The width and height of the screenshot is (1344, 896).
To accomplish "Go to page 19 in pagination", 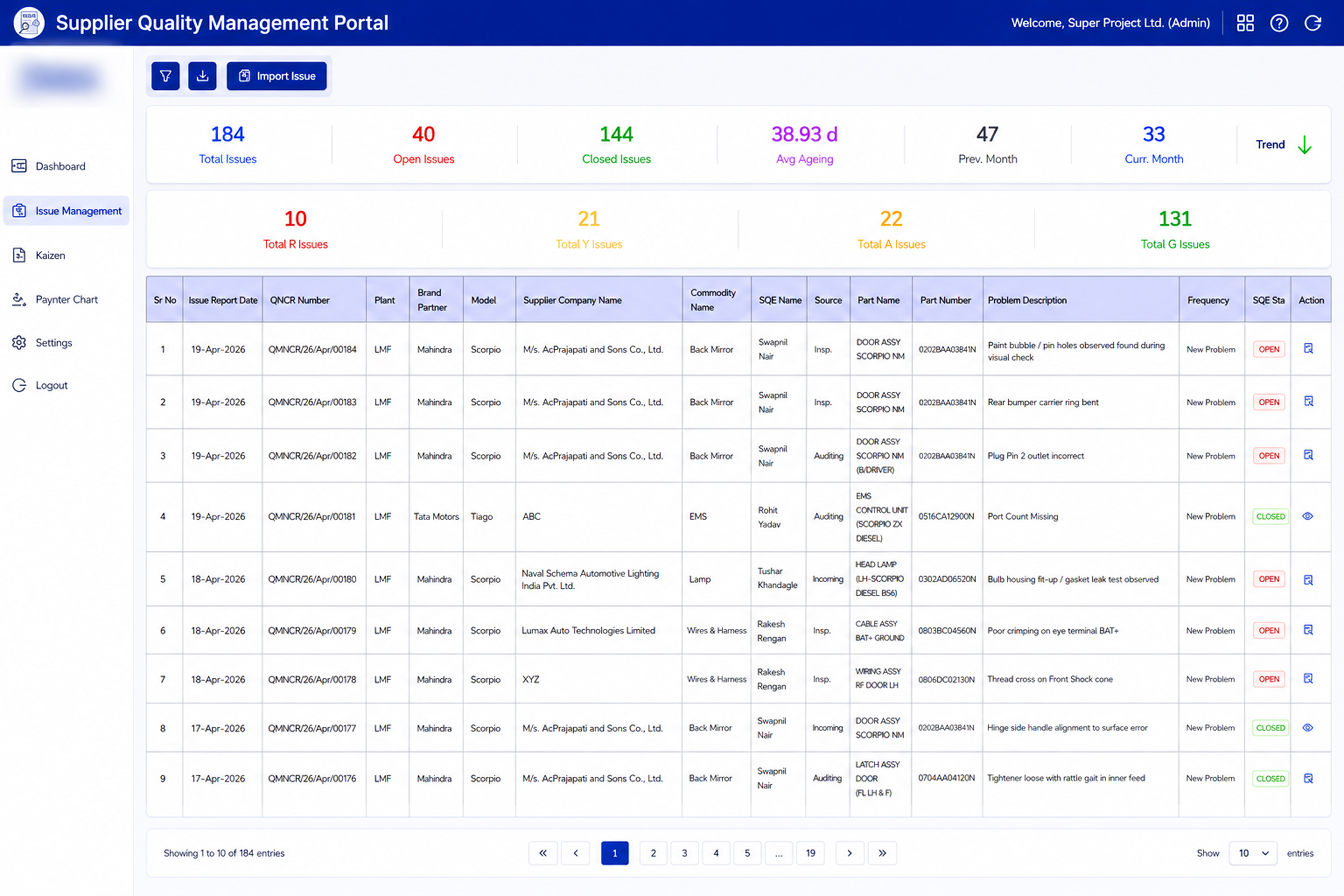I will pos(810,853).
